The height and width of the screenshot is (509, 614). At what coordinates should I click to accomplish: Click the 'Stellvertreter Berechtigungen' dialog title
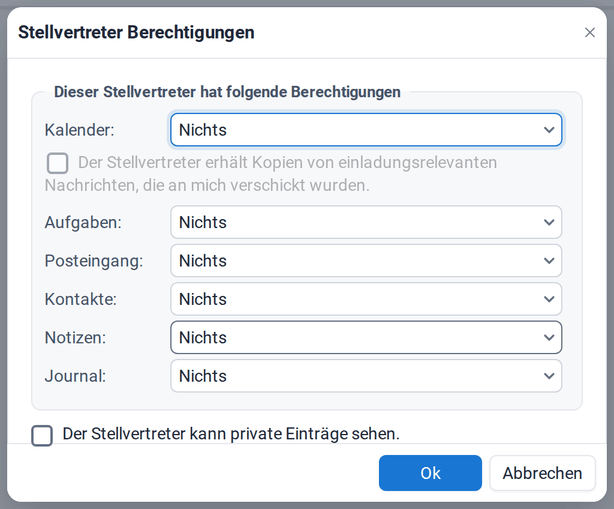click(136, 32)
